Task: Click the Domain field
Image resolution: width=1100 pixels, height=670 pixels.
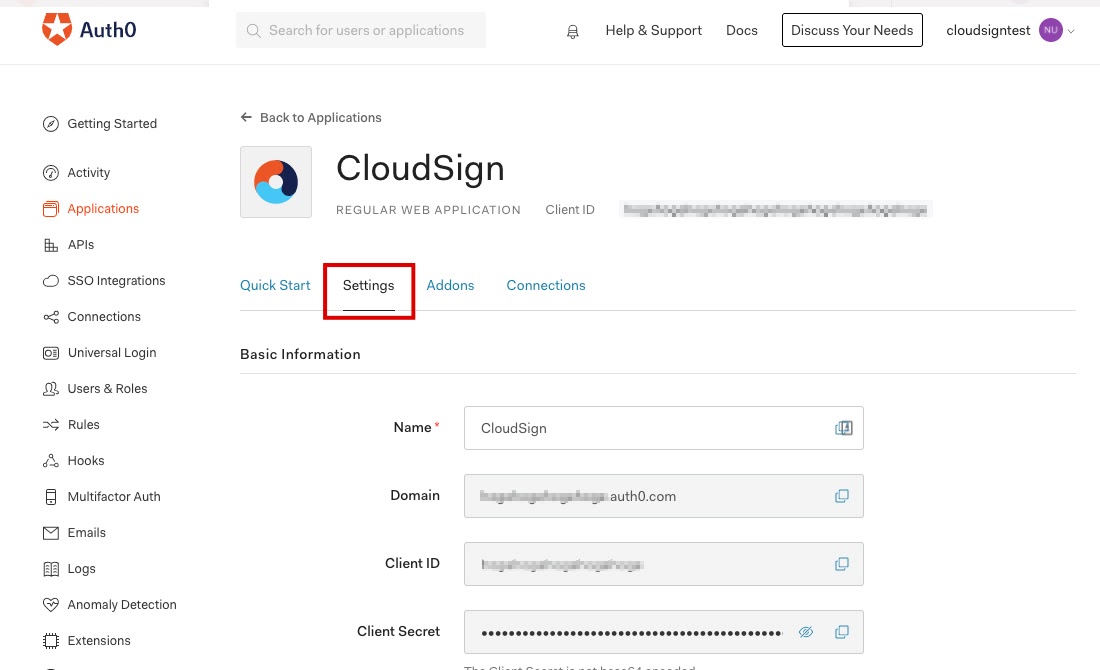Action: coord(664,496)
